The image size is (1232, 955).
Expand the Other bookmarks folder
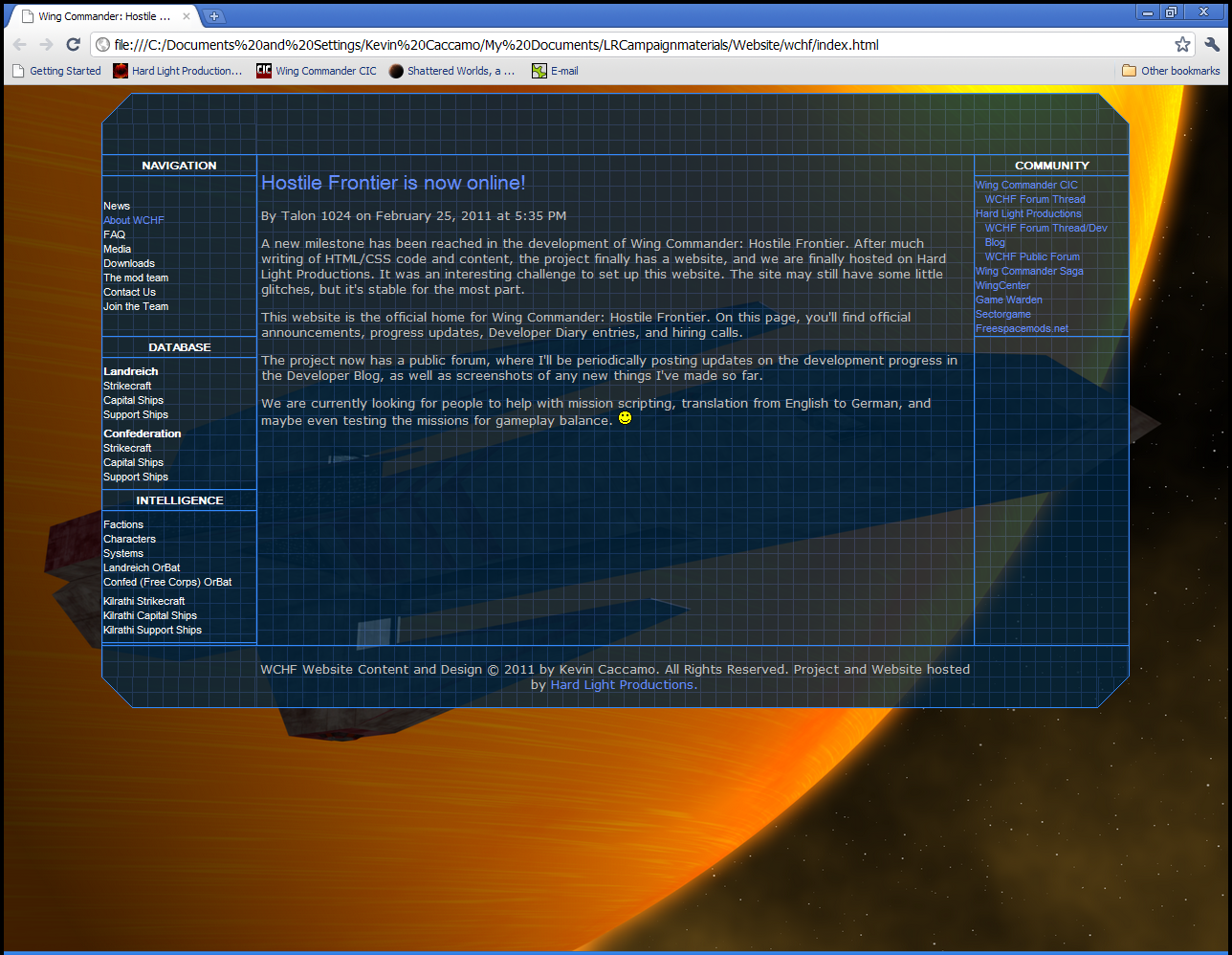1171,71
